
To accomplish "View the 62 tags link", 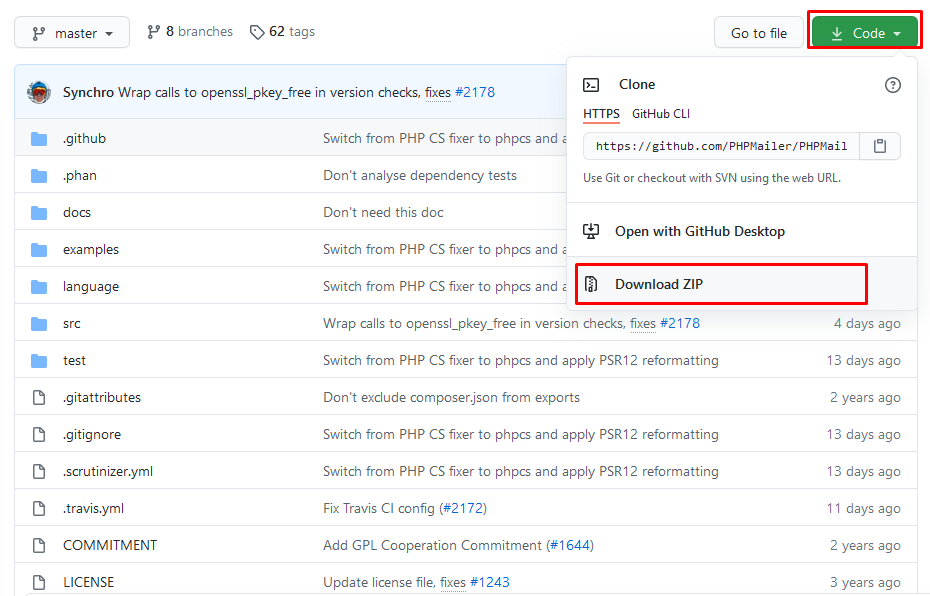I will coord(282,31).
